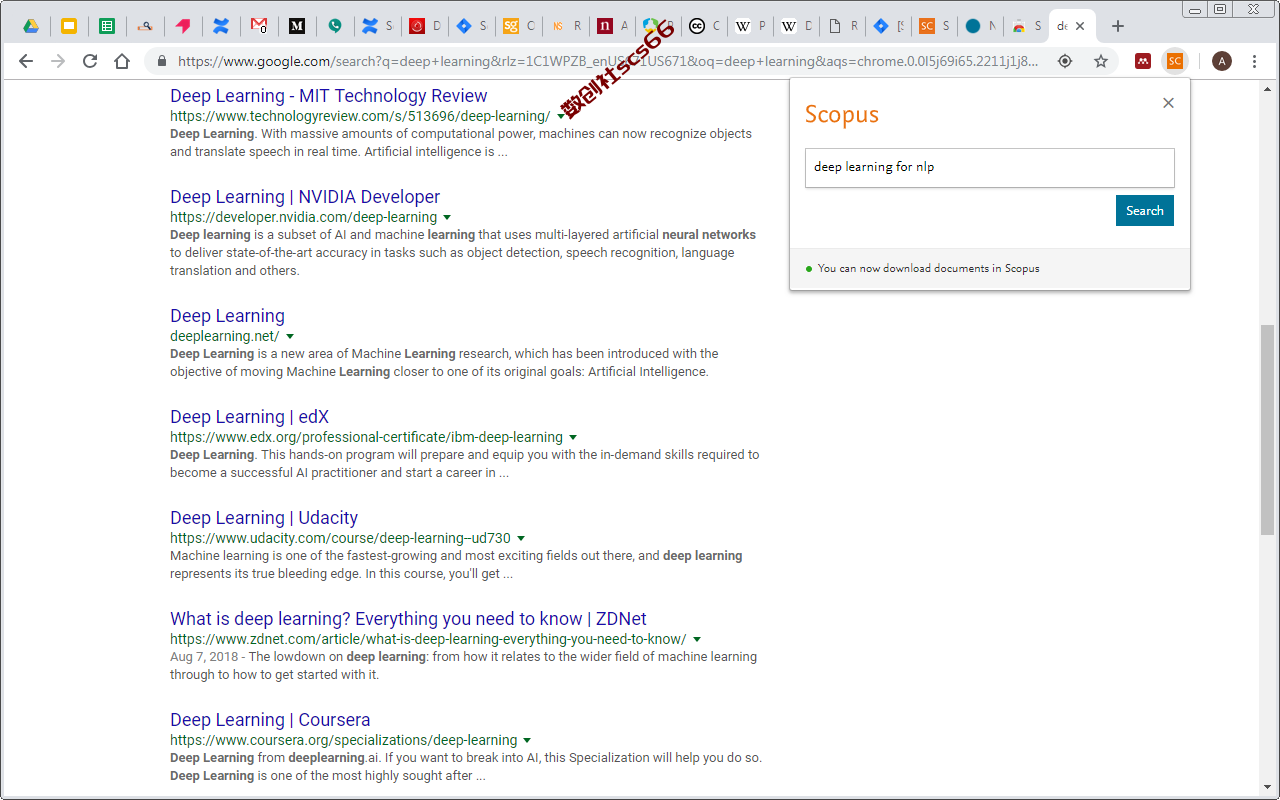
Task: Click the vertical page scrollbar thumb
Action: tap(1268, 429)
